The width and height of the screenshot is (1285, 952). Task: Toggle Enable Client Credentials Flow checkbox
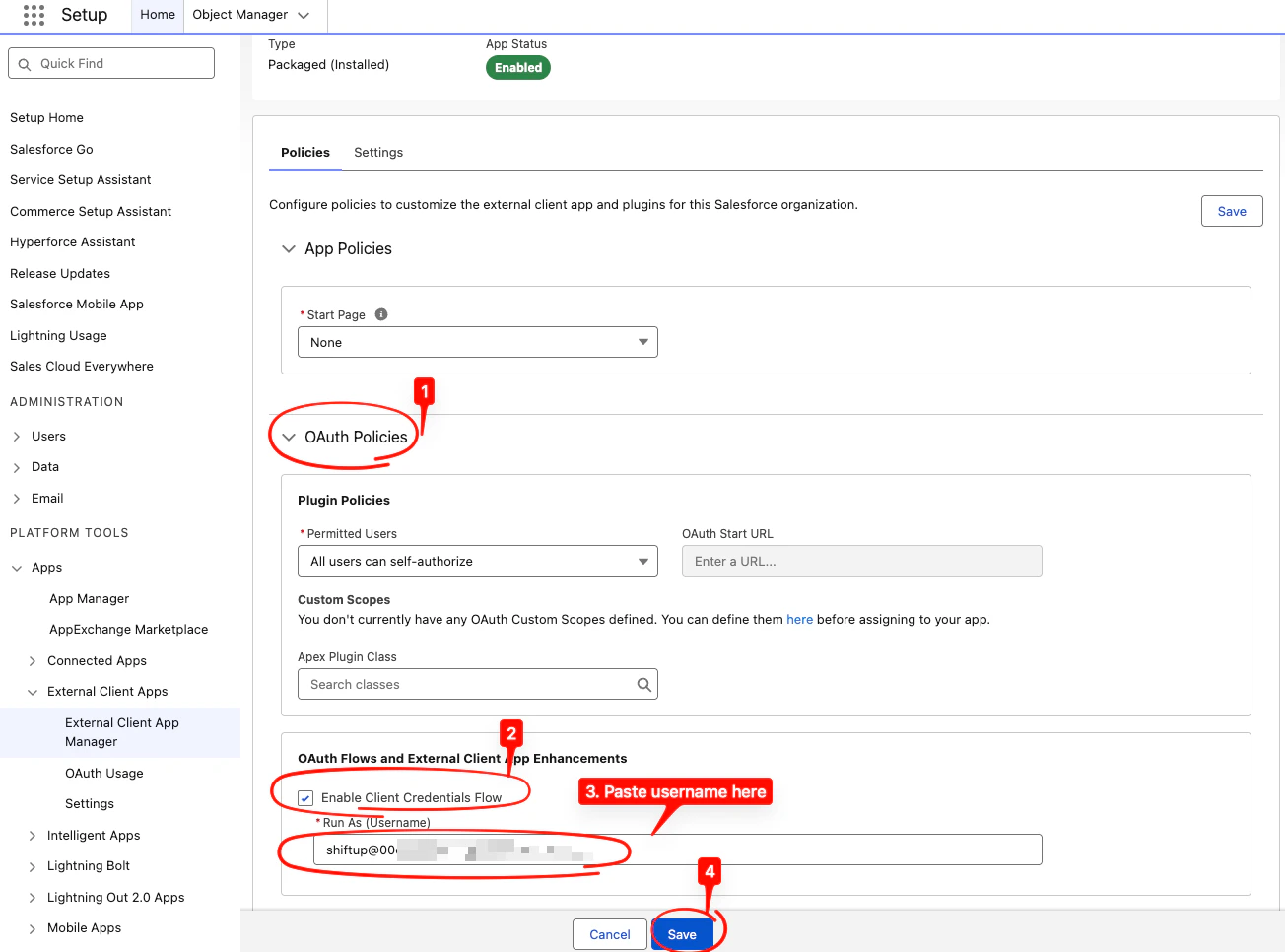(x=305, y=798)
